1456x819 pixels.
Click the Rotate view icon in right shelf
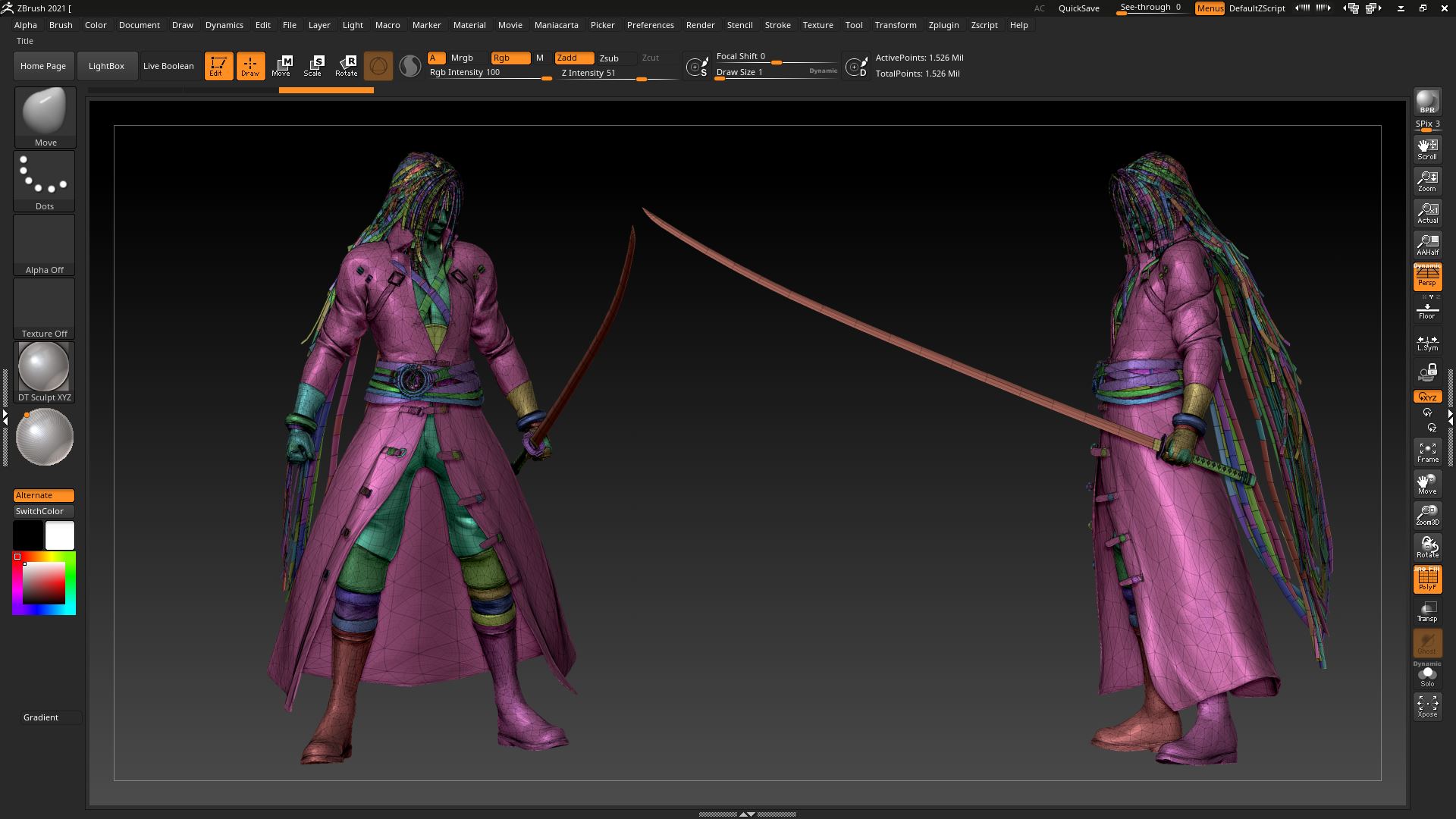coord(1427,547)
